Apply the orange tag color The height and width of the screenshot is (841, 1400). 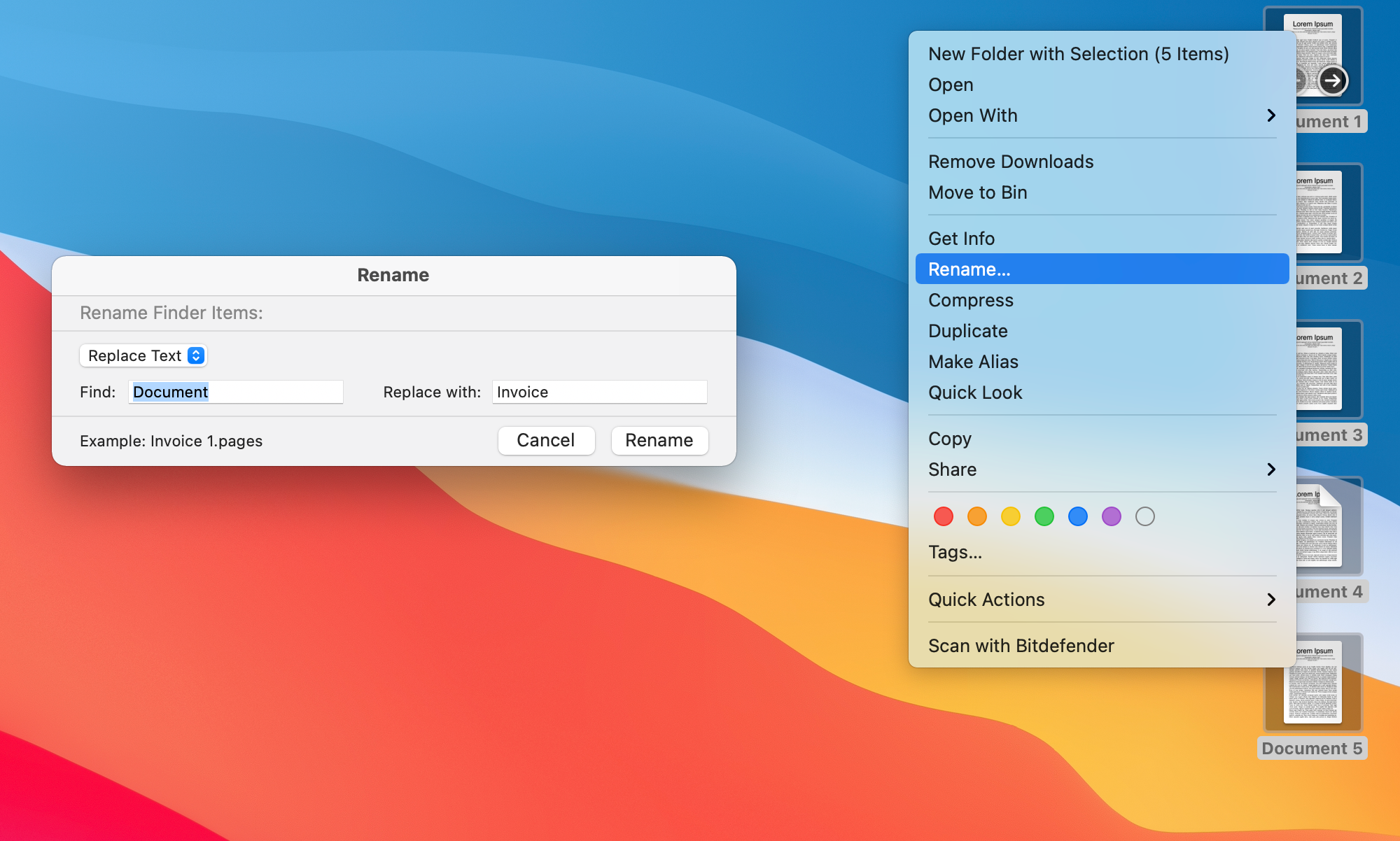(977, 516)
